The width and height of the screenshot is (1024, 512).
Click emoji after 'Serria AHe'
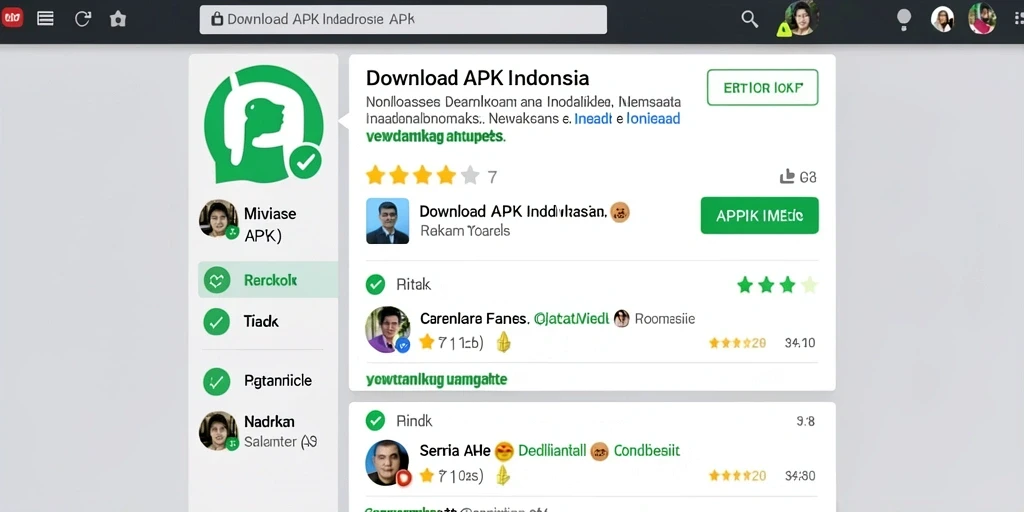[504, 451]
